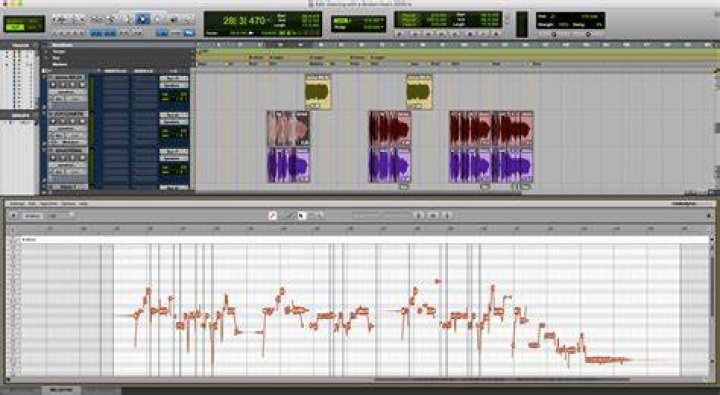The height and width of the screenshot is (395, 720).
Task: Select the Selector tool highlighted in blue
Action: [x=142, y=19]
